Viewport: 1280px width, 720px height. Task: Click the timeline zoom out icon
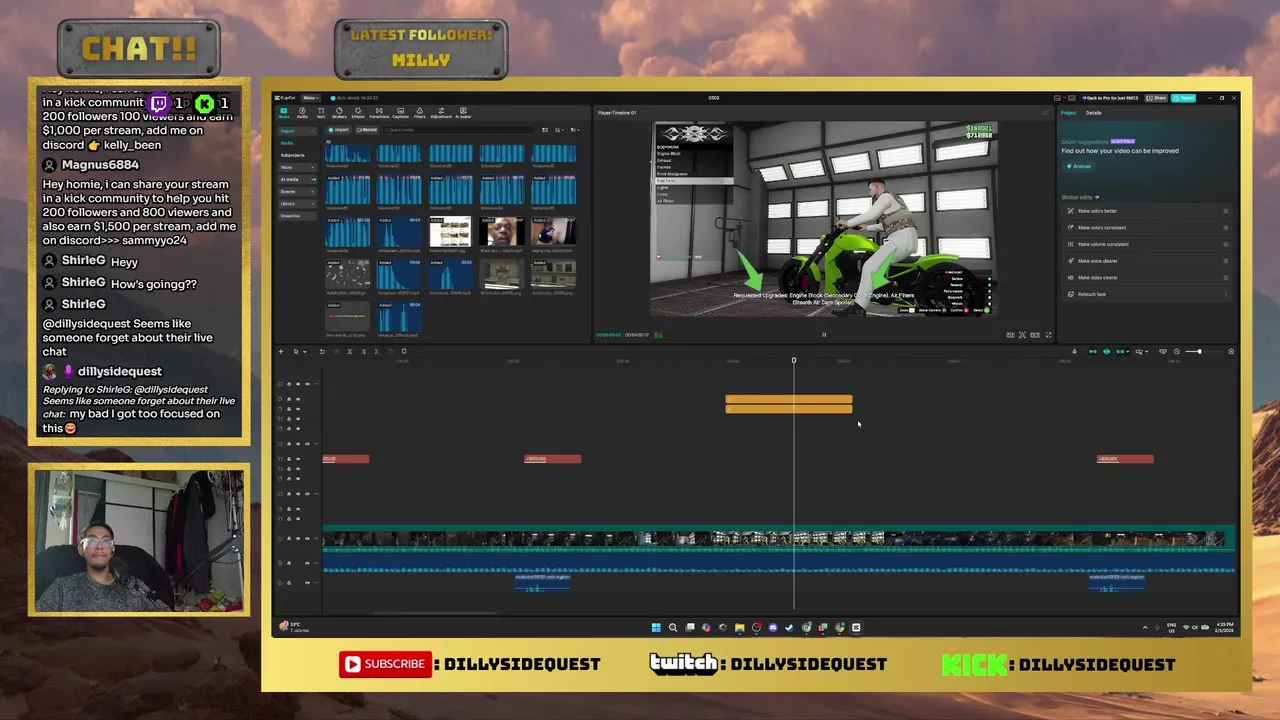click(1176, 352)
